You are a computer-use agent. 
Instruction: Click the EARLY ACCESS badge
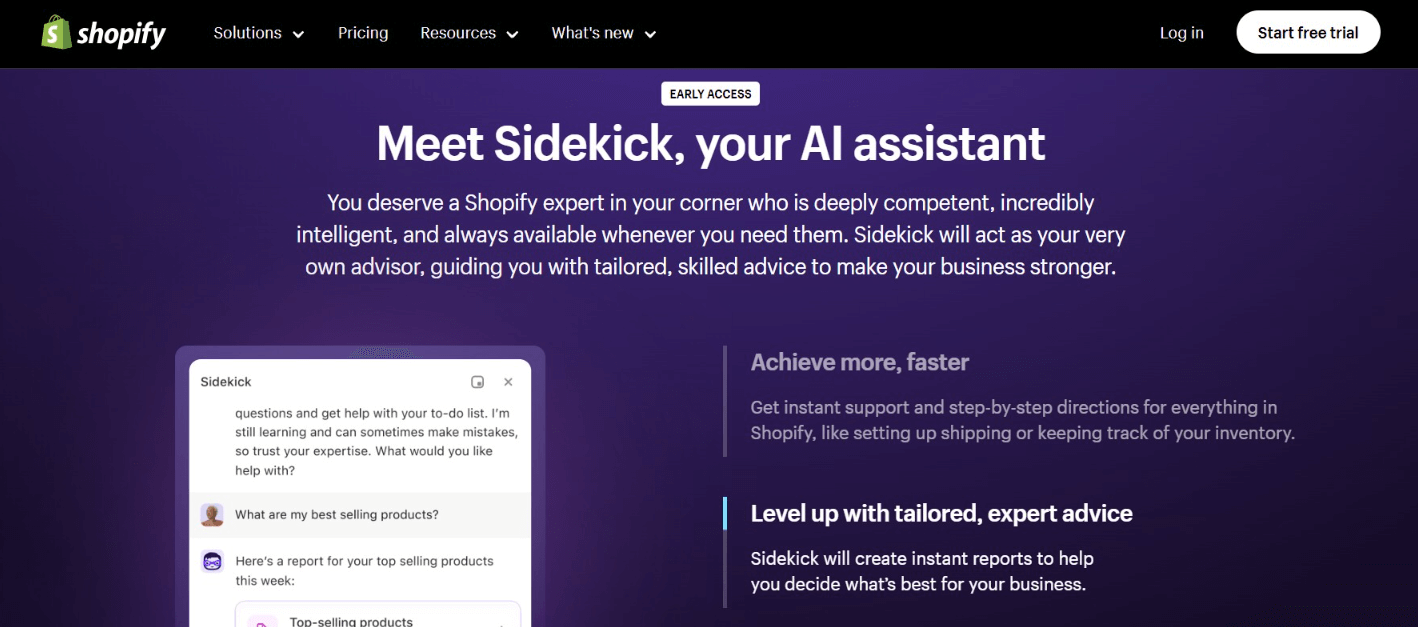pyautogui.click(x=710, y=94)
